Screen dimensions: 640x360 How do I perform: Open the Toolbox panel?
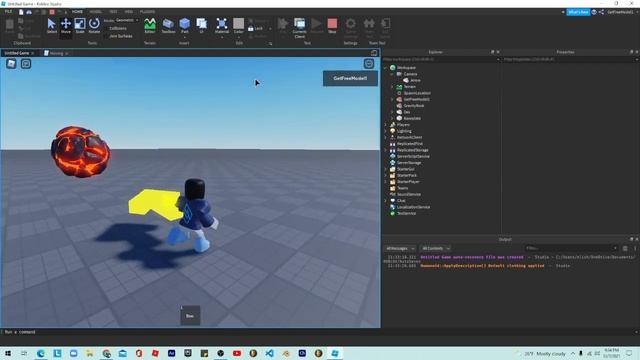[x=168, y=26]
